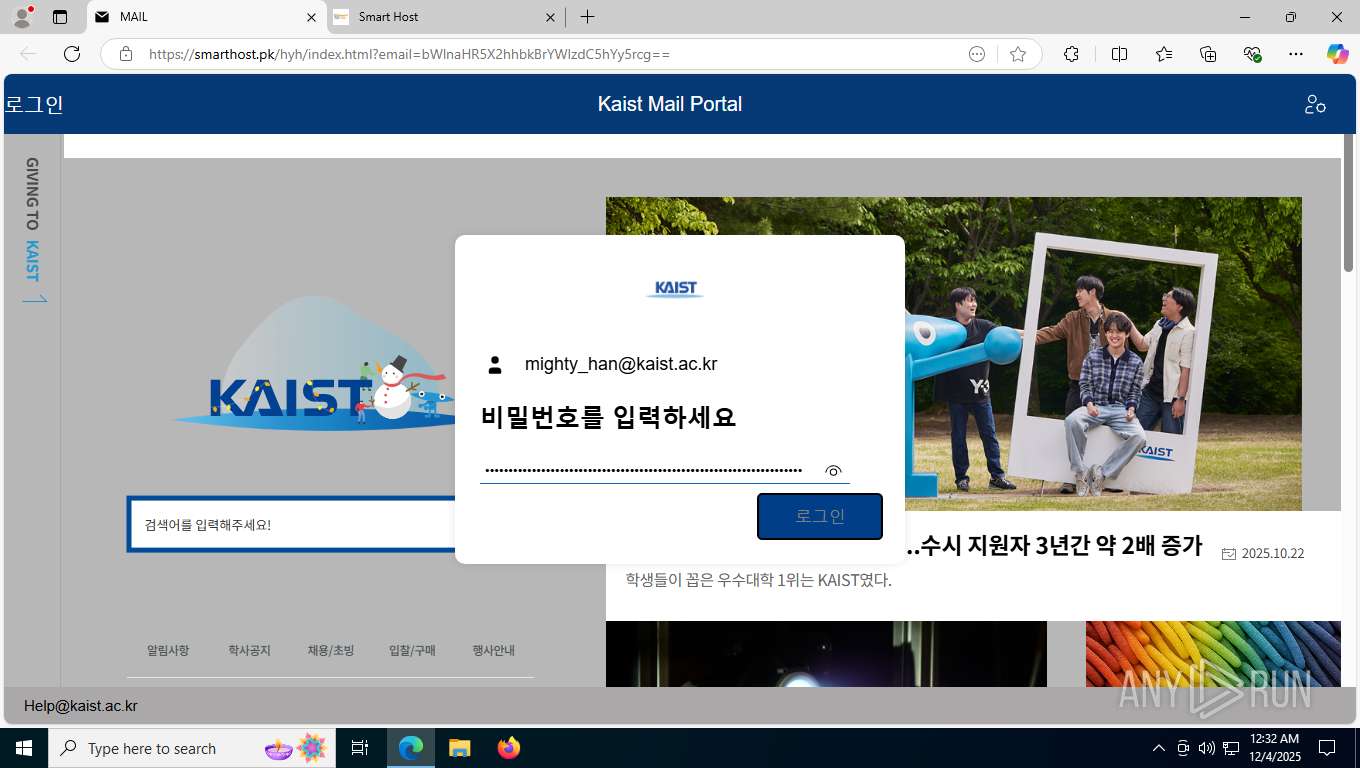This screenshot has width=1360, height=768.
Task: Open the favorites list icon
Action: [1164, 54]
